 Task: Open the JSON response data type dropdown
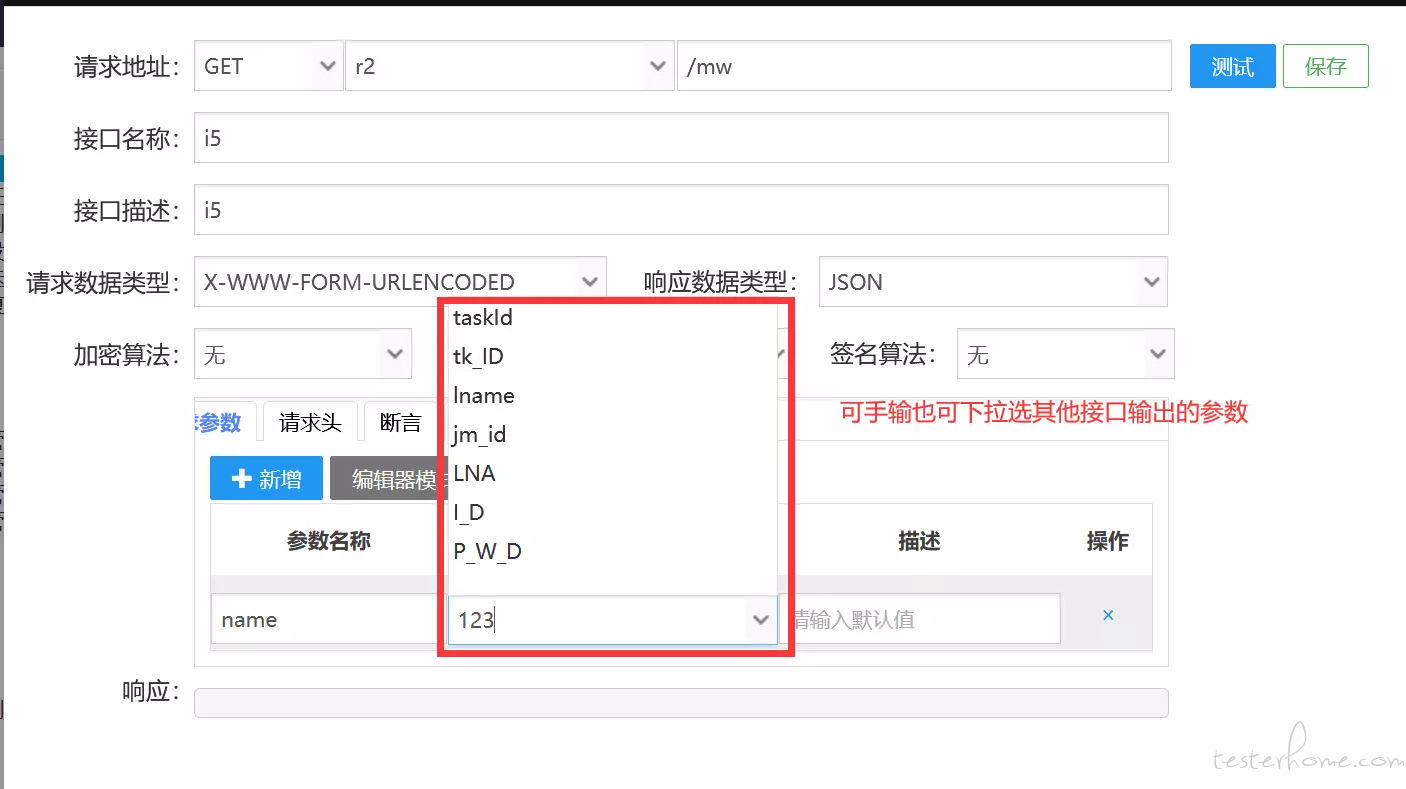[993, 282]
